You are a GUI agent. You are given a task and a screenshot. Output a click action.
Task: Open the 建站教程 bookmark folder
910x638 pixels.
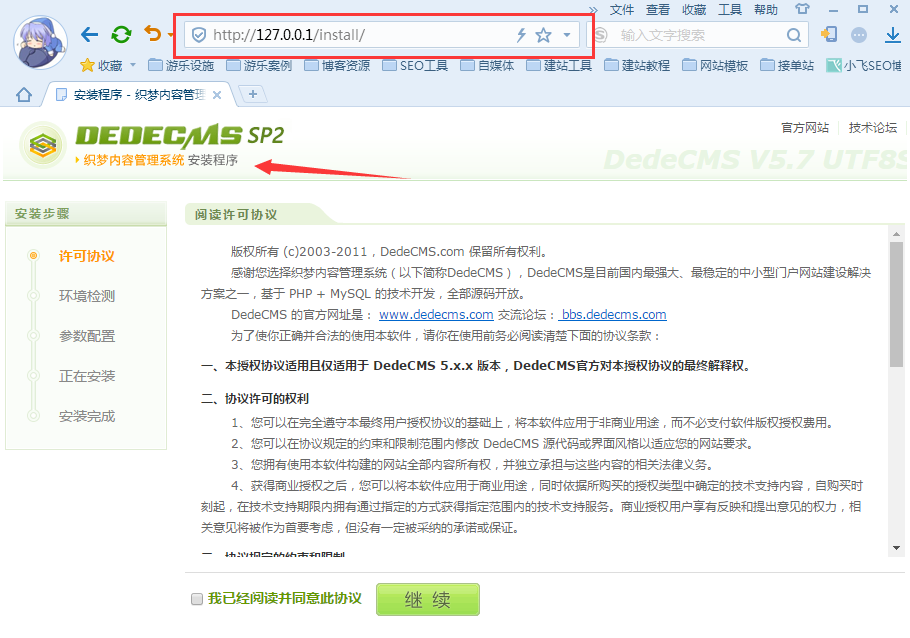[x=637, y=66]
